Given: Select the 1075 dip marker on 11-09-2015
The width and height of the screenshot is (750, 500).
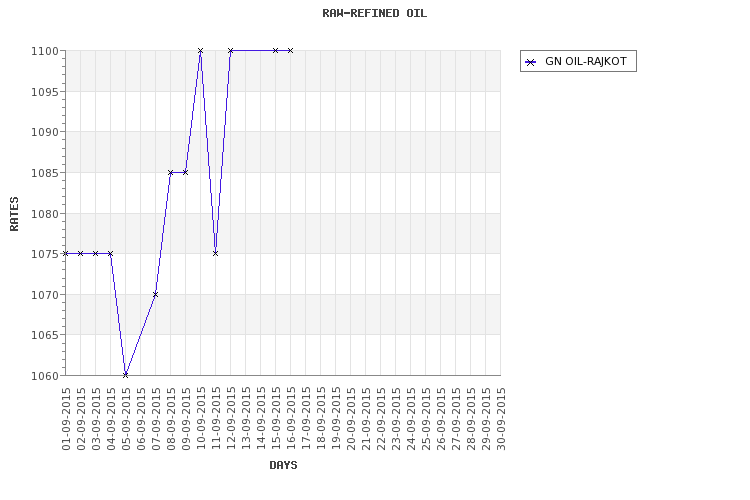Looking at the screenshot, I should click(x=215, y=253).
